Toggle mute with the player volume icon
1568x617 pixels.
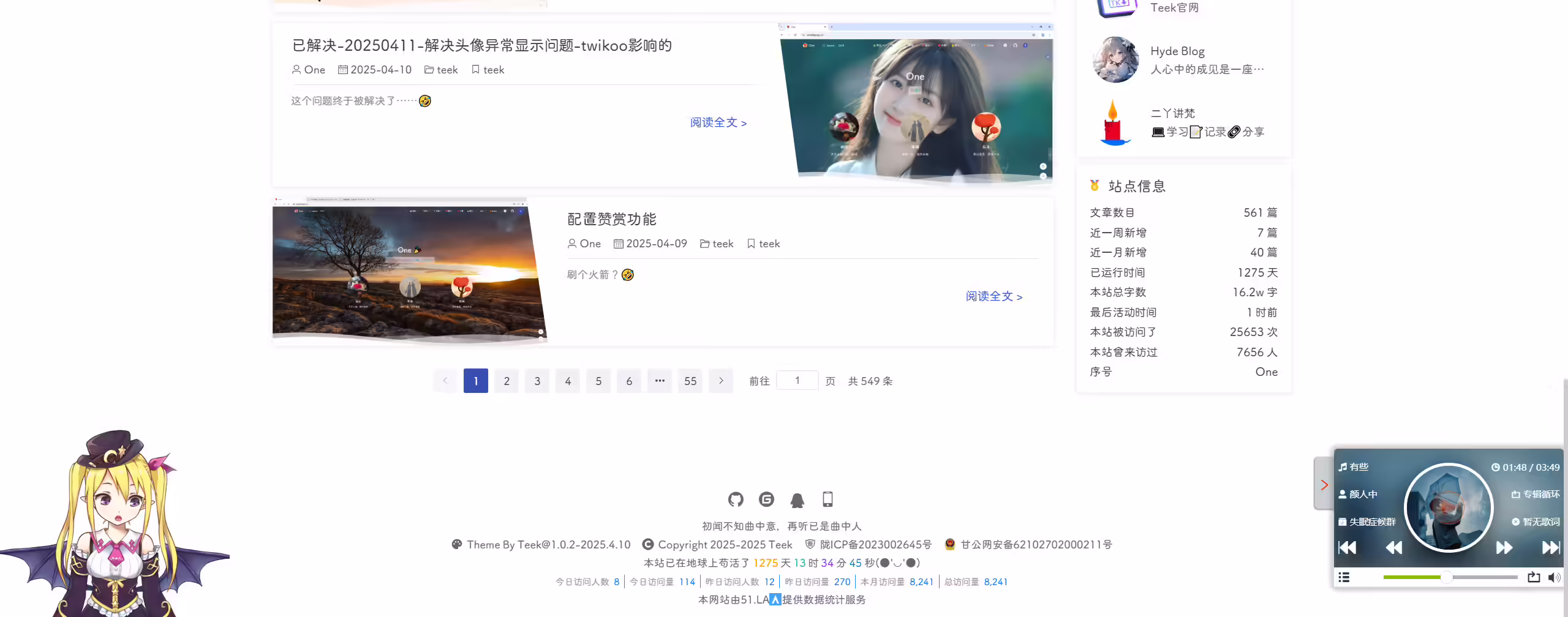click(x=1555, y=577)
